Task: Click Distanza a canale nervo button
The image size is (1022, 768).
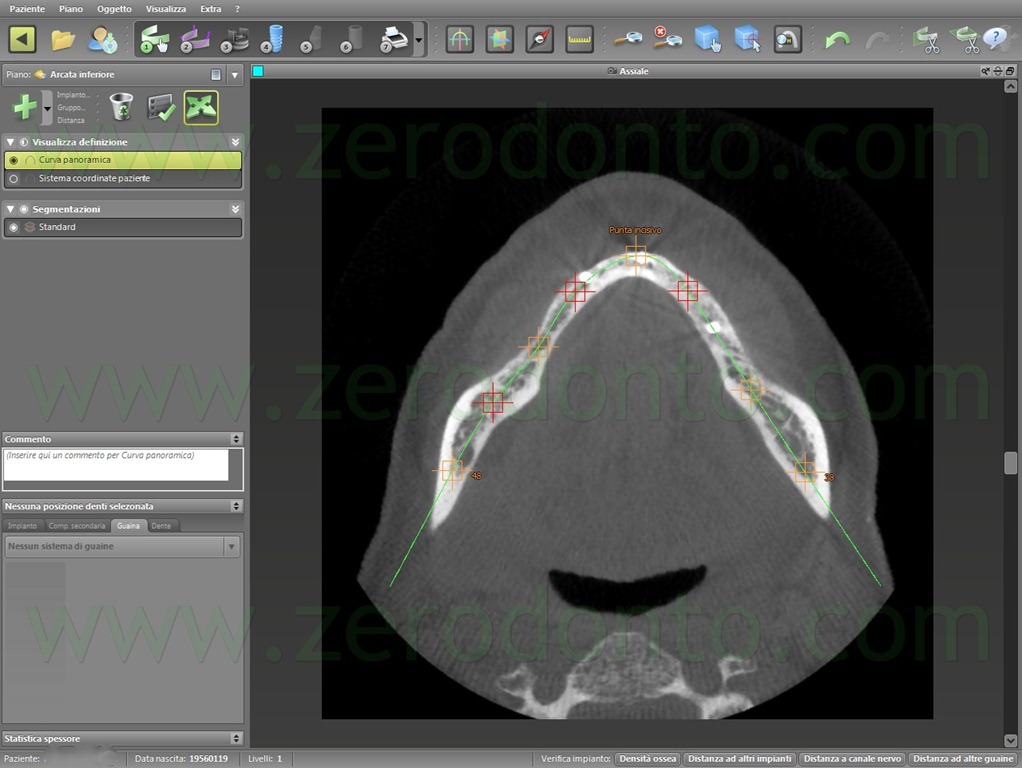Action: click(852, 759)
